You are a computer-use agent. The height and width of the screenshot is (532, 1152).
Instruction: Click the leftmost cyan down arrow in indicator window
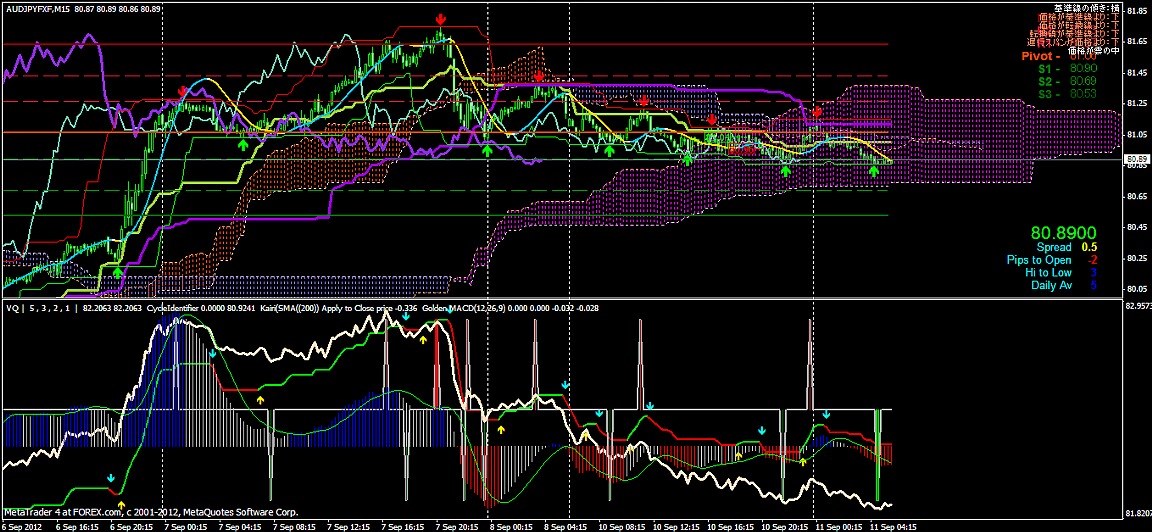click(x=110, y=479)
